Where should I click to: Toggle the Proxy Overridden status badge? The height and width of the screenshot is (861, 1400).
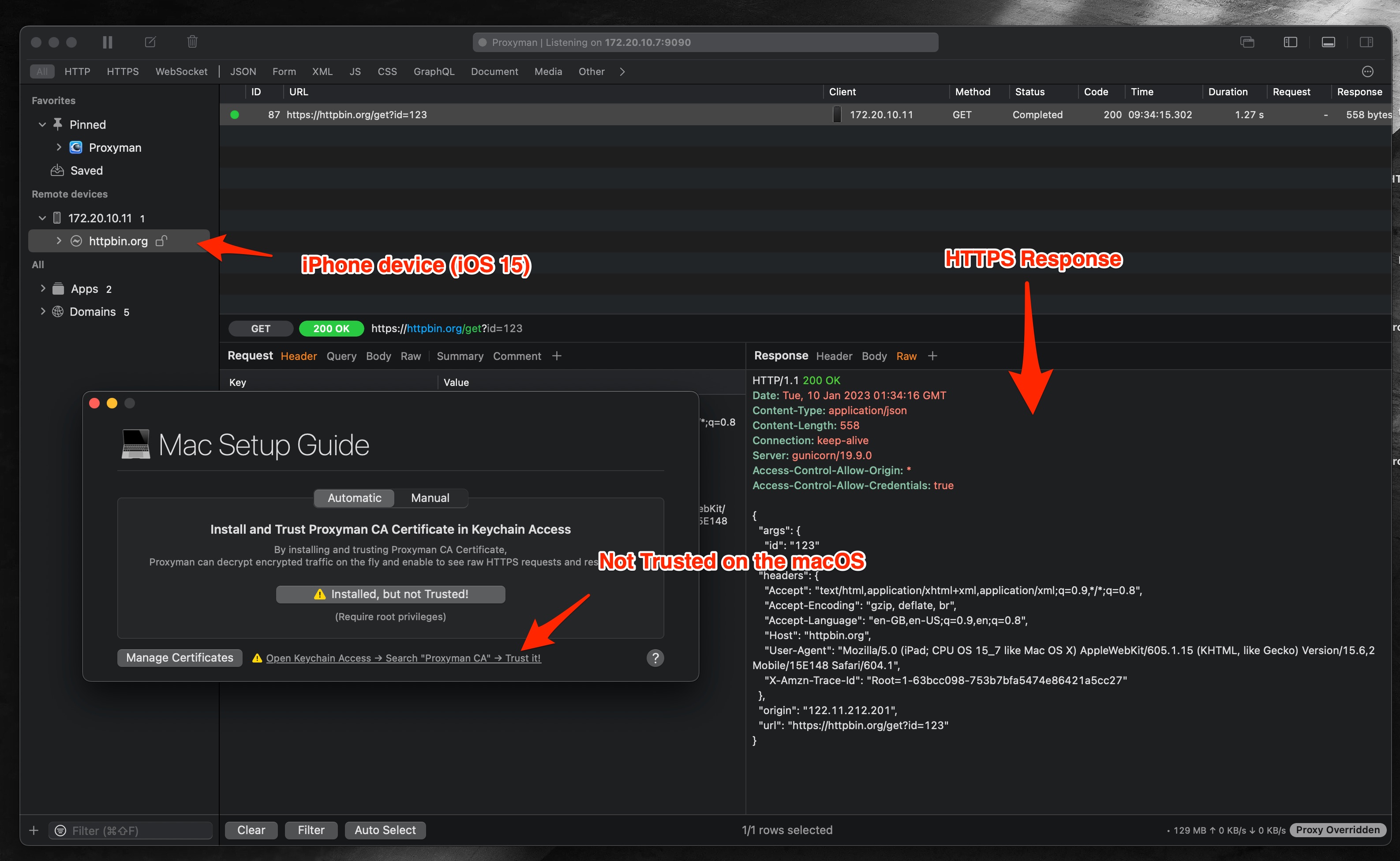pyautogui.click(x=1337, y=830)
